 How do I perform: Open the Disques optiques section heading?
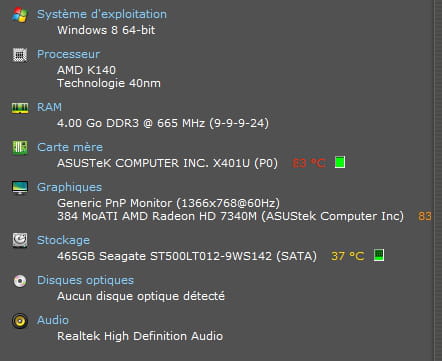[85, 280]
